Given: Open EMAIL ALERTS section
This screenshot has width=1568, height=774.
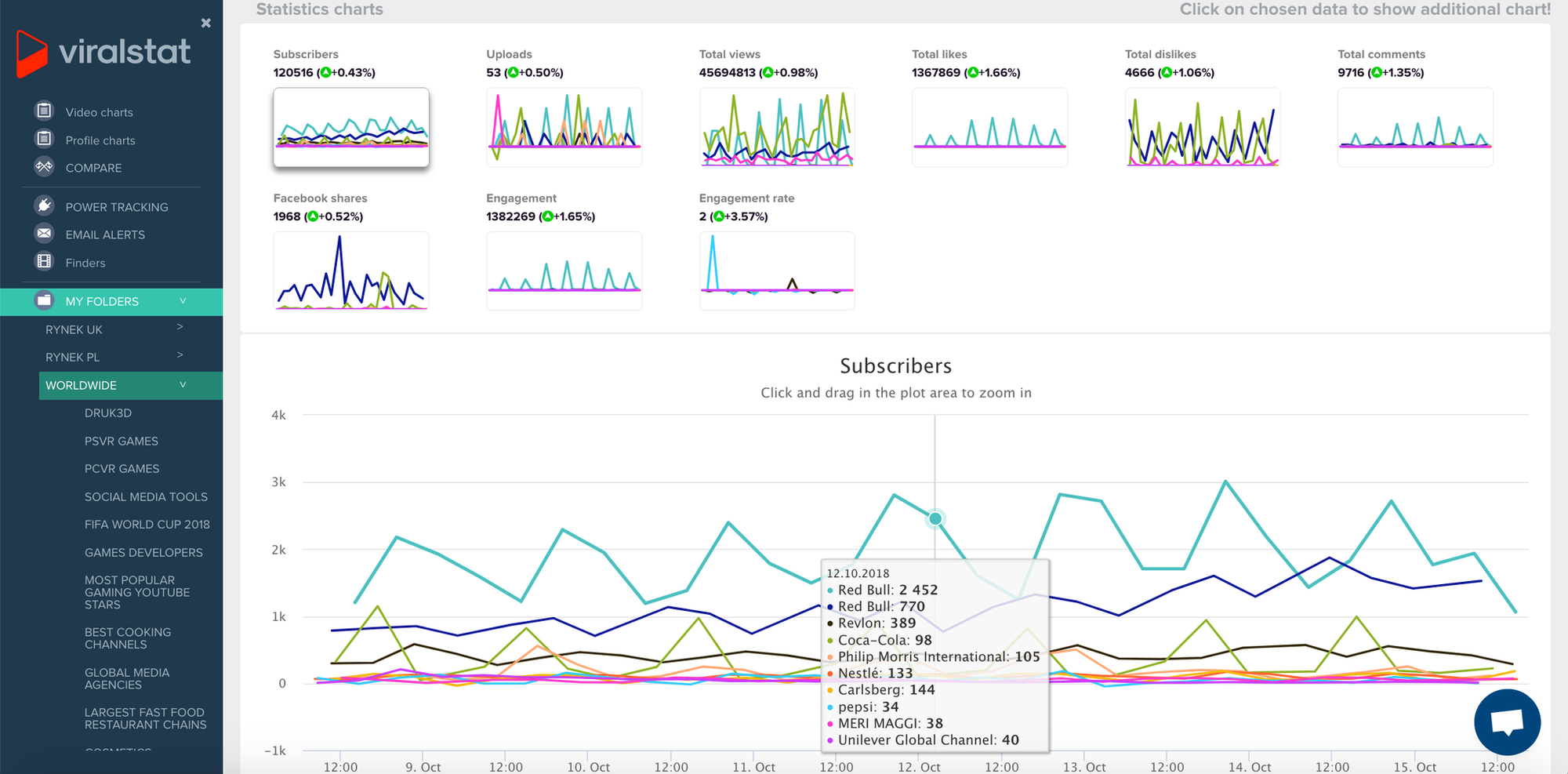Looking at the screenshot, I should coord(105,234).
